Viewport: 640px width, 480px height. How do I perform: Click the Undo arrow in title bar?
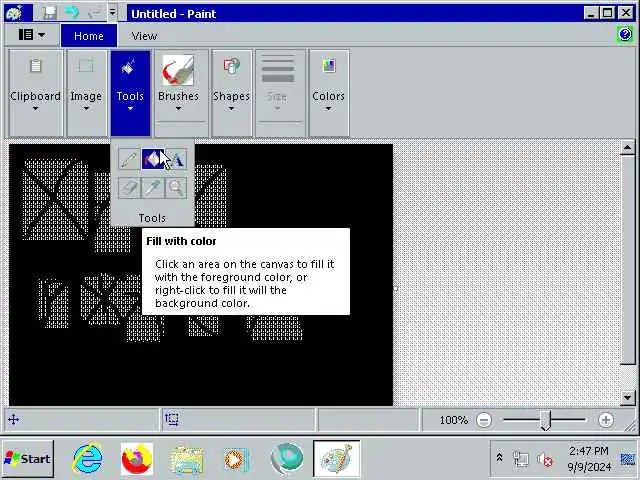72,13
